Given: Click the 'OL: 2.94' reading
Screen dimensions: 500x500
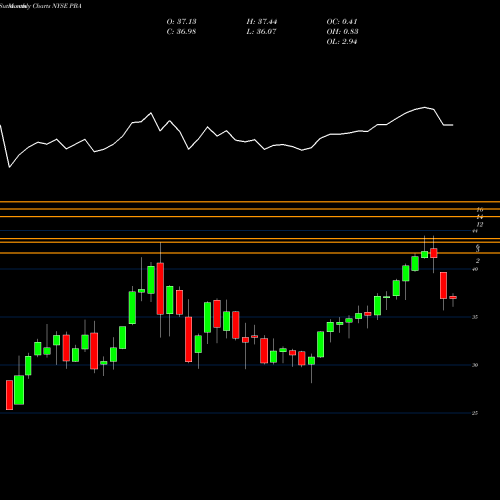Looking at the screenshot, I should [342, 42].
